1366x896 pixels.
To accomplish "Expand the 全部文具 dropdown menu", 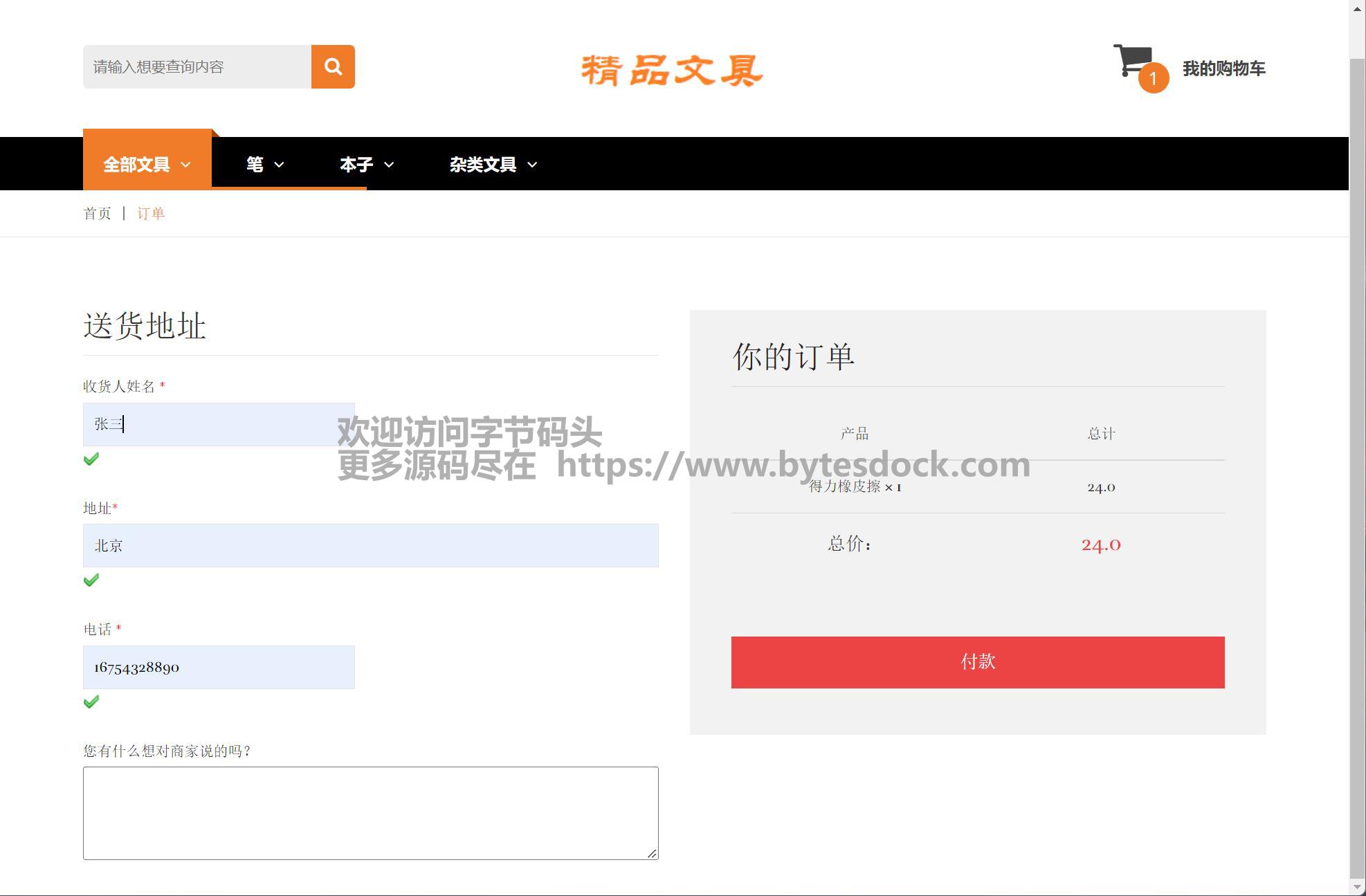I will point(147,165).
